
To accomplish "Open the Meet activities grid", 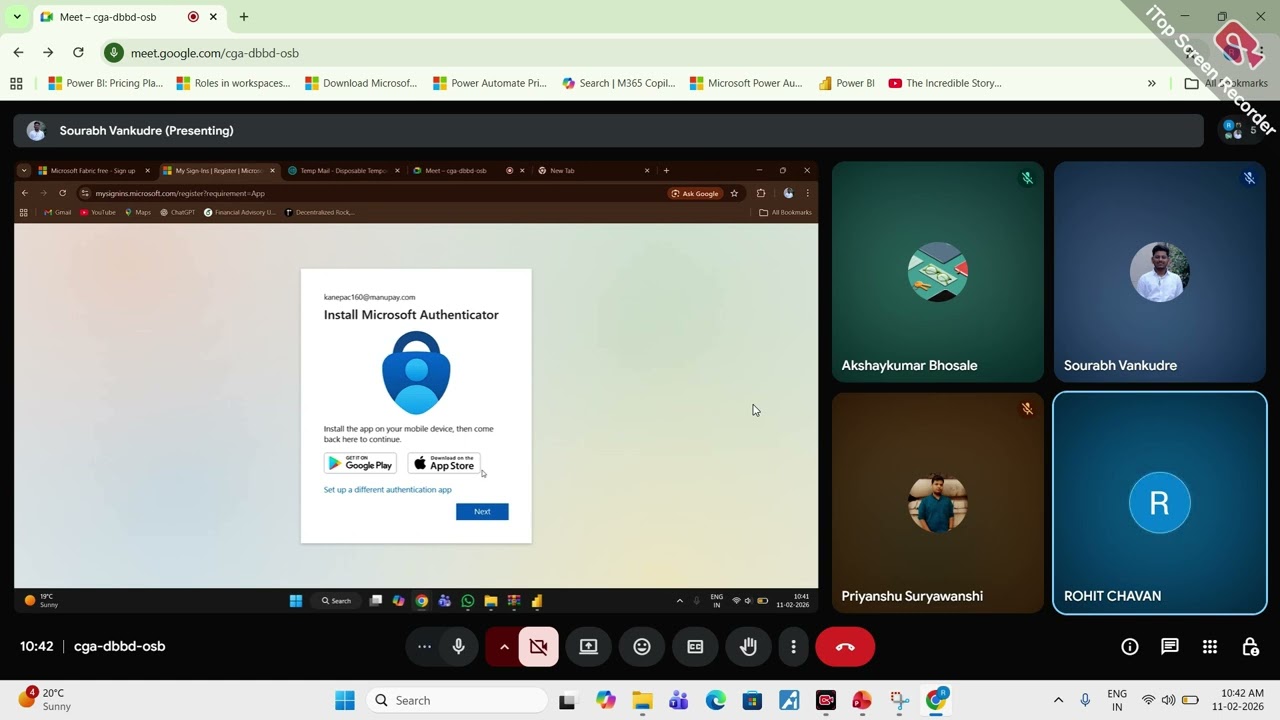I will pos(1210,647).
